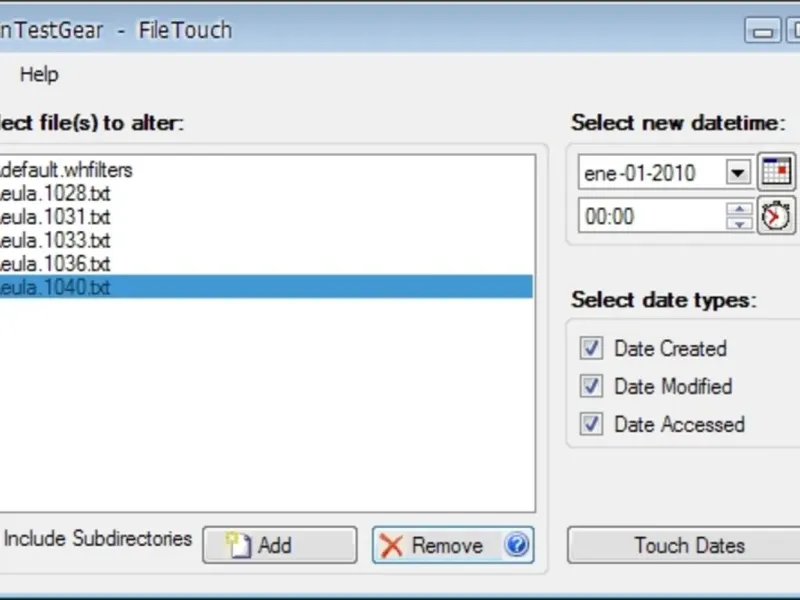This screenshot has width=800, height=600.
Task: Toggle the Date Modified checkbox
Action: [x=592, y=386]
